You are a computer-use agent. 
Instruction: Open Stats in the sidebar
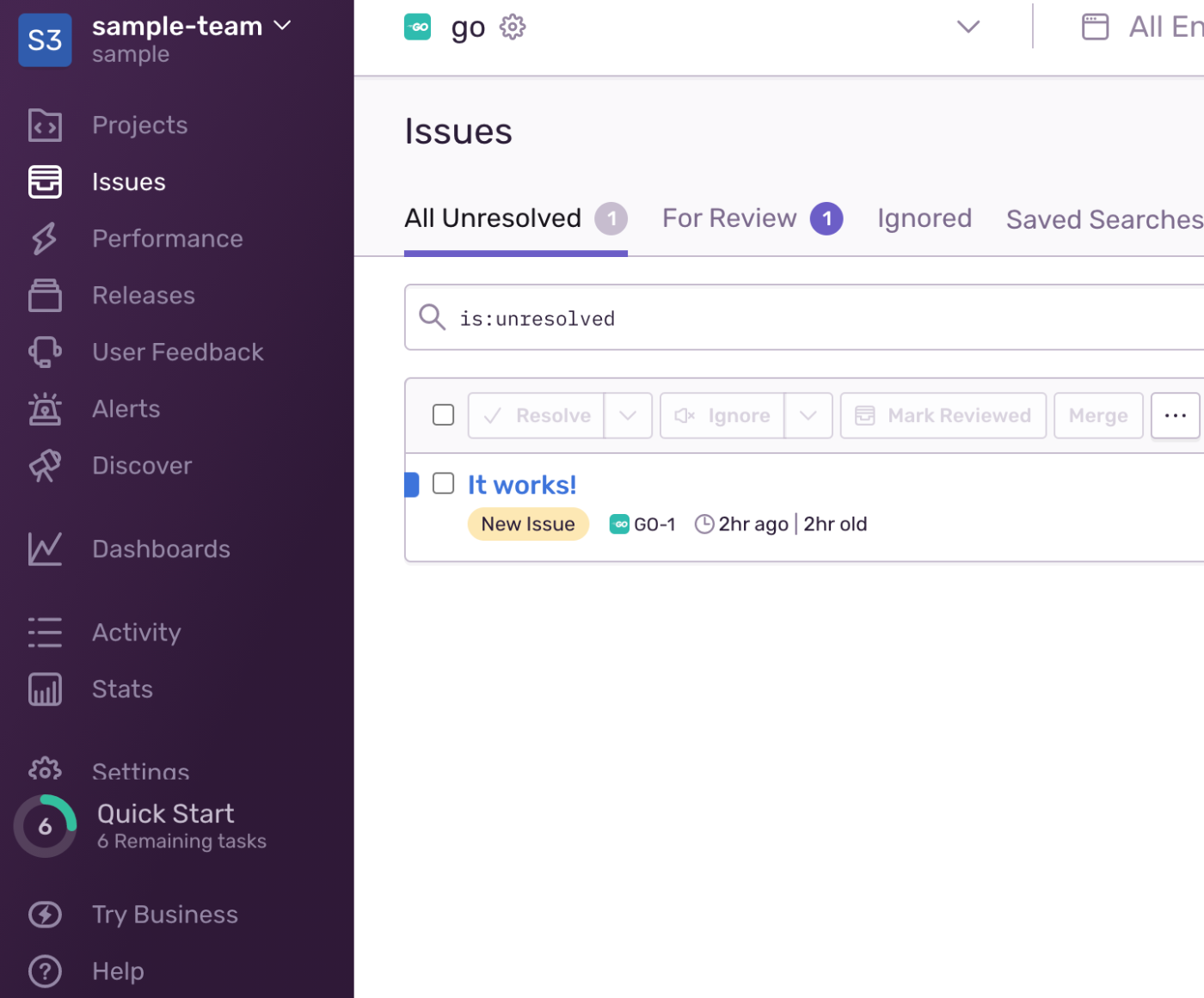tap(122, 689)
